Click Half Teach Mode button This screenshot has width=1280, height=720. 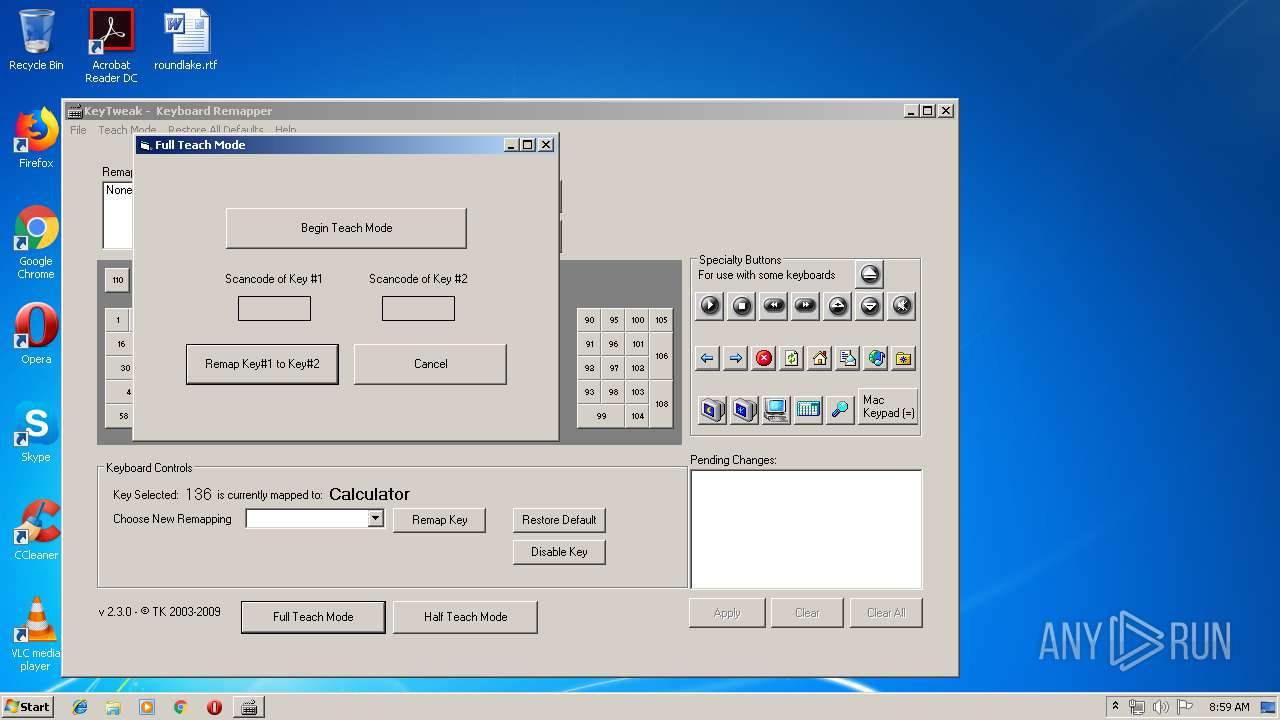(465, 617)
